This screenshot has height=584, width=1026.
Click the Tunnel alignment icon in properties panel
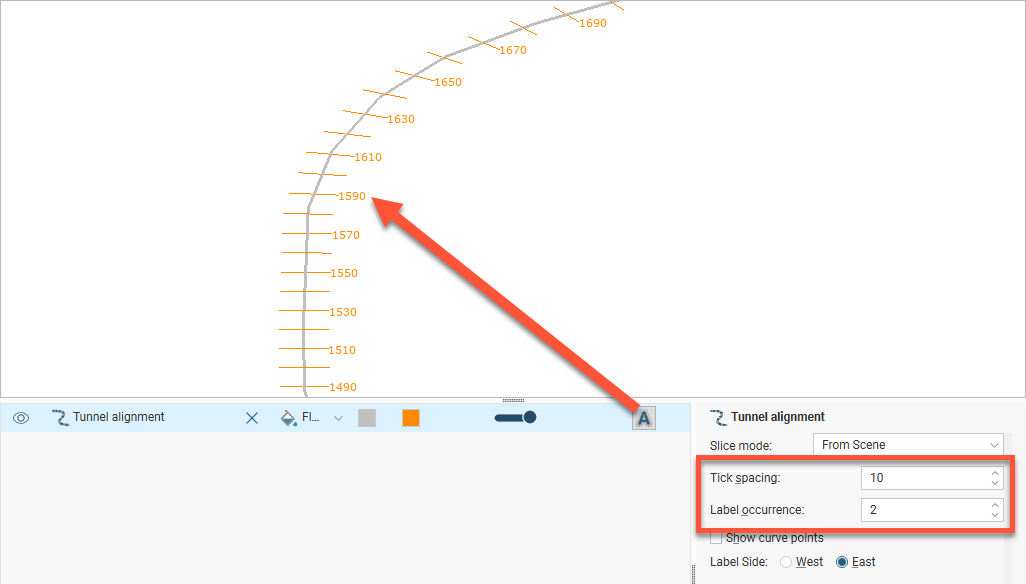[718, 417]
